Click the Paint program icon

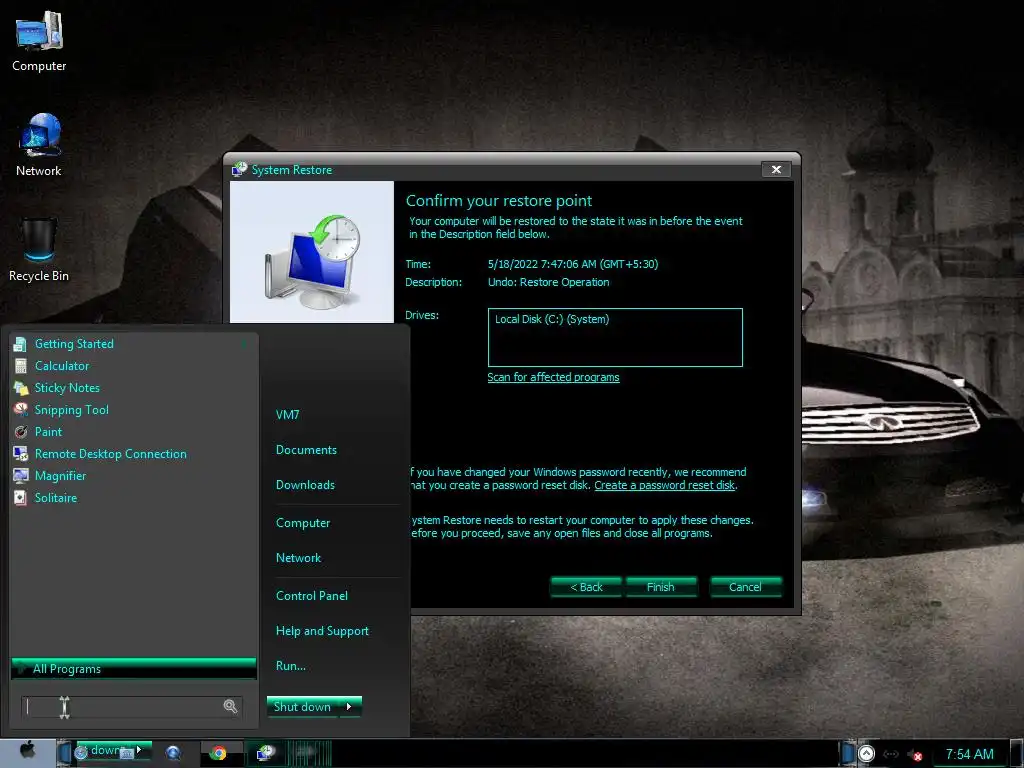click(20, 432)
